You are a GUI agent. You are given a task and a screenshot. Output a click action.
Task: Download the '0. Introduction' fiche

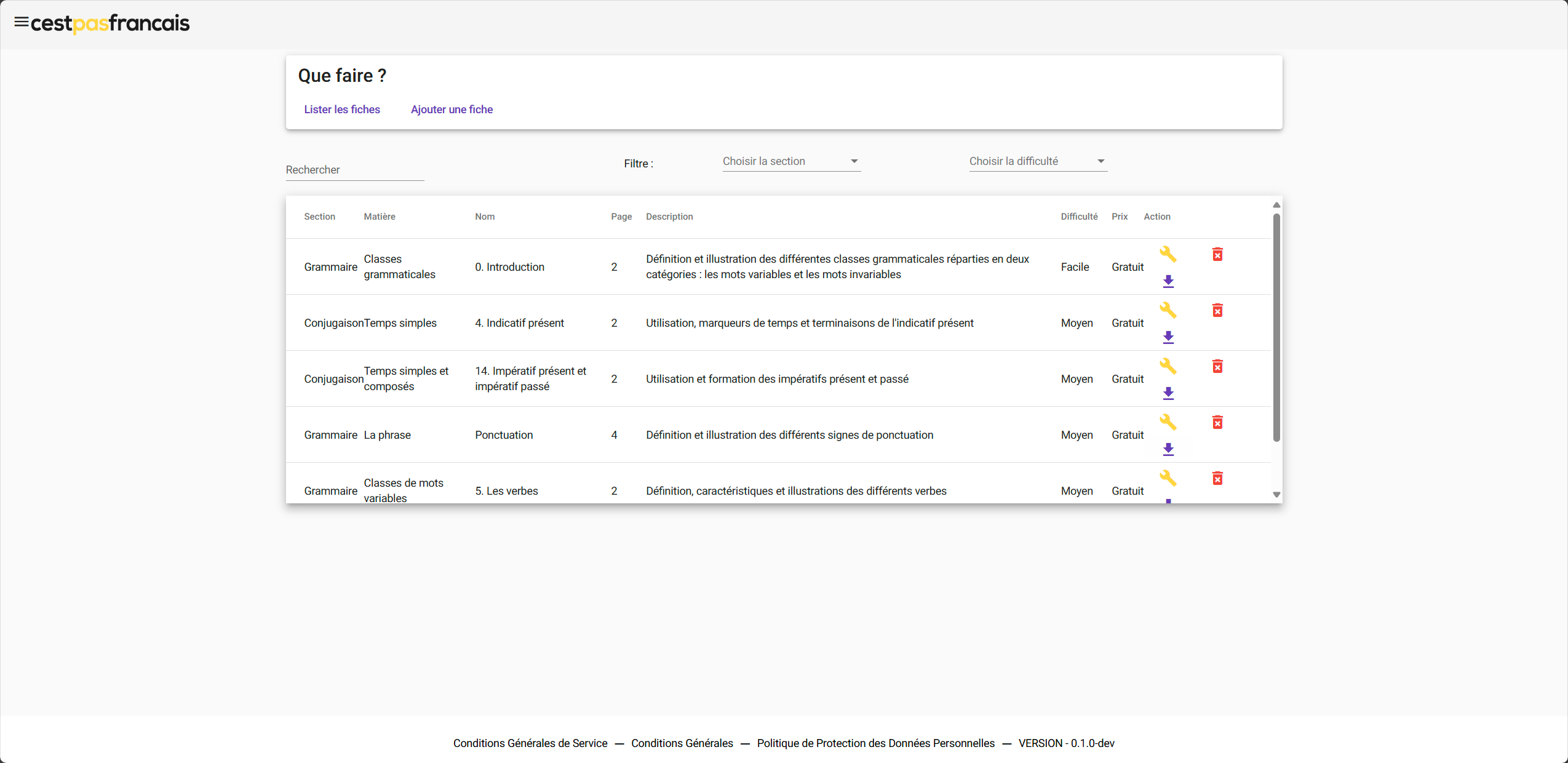[x=1168, y=281]
